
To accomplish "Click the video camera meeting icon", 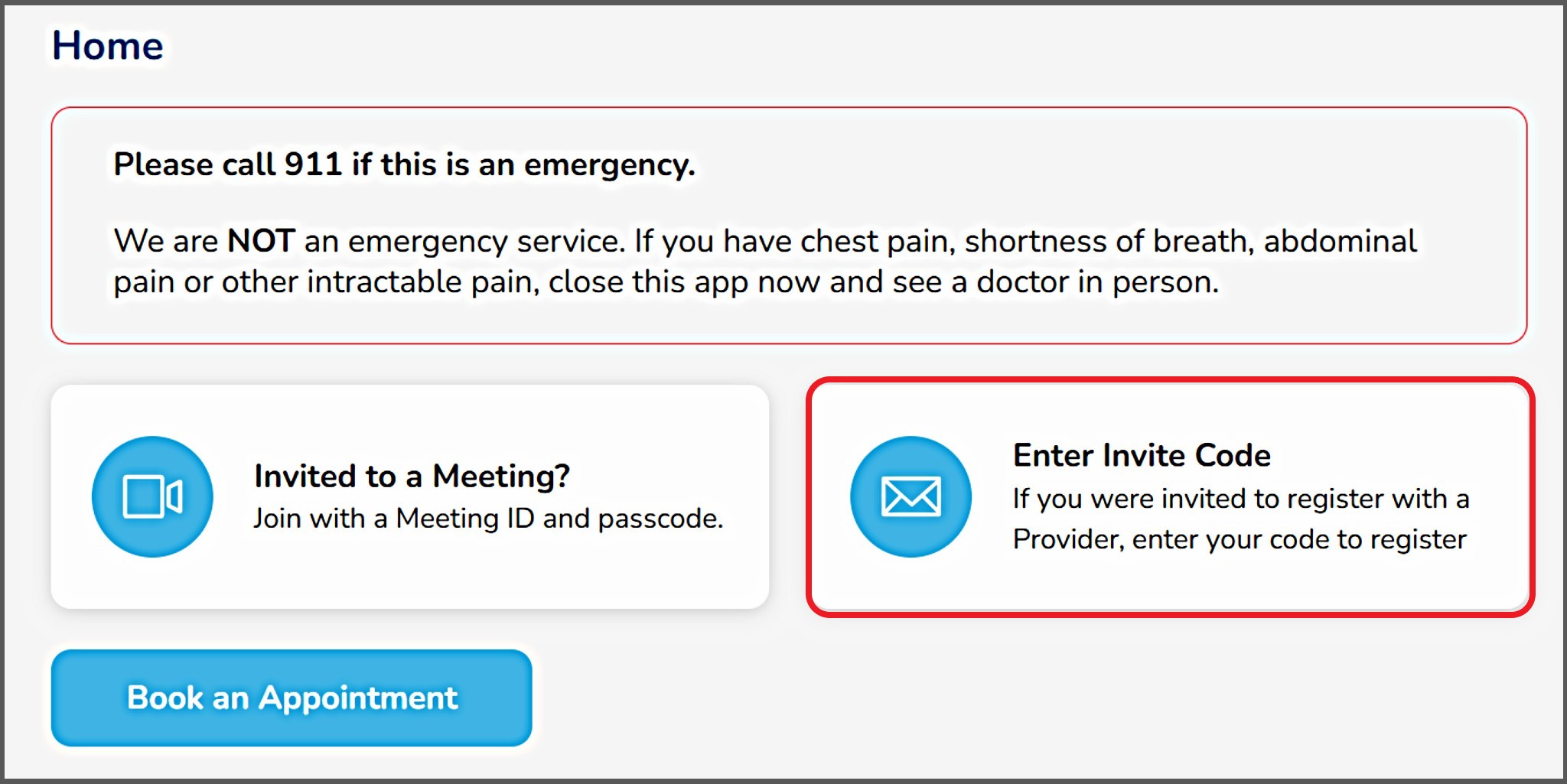I will coord(152,497).
